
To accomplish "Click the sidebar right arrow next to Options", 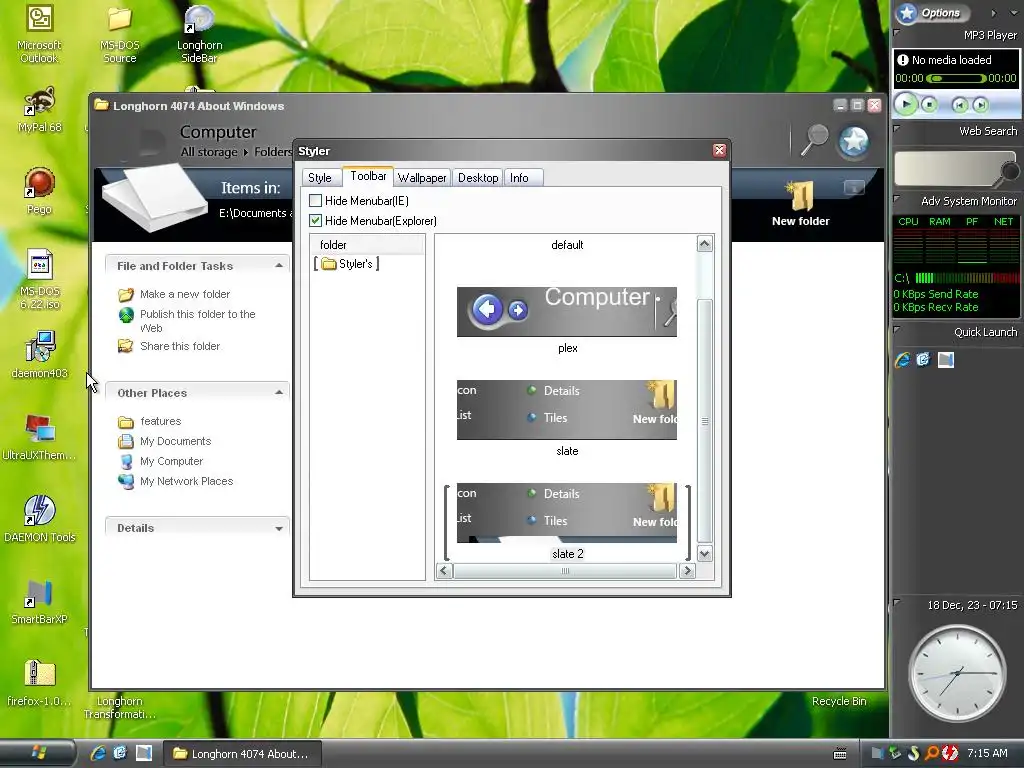I will point(993,13).
